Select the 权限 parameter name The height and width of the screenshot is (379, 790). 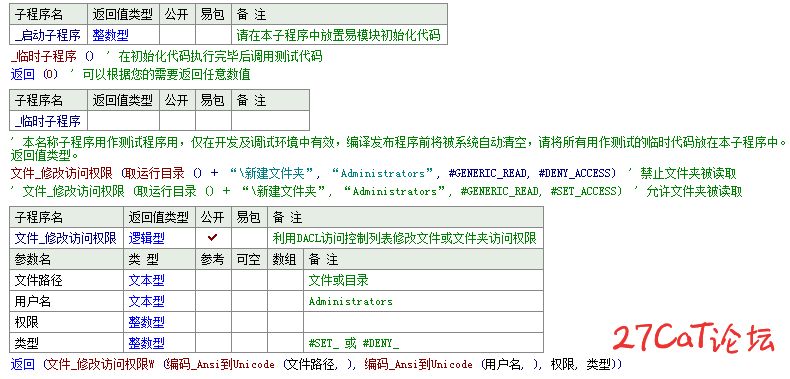pyautogui.click(x=67, y=322)
